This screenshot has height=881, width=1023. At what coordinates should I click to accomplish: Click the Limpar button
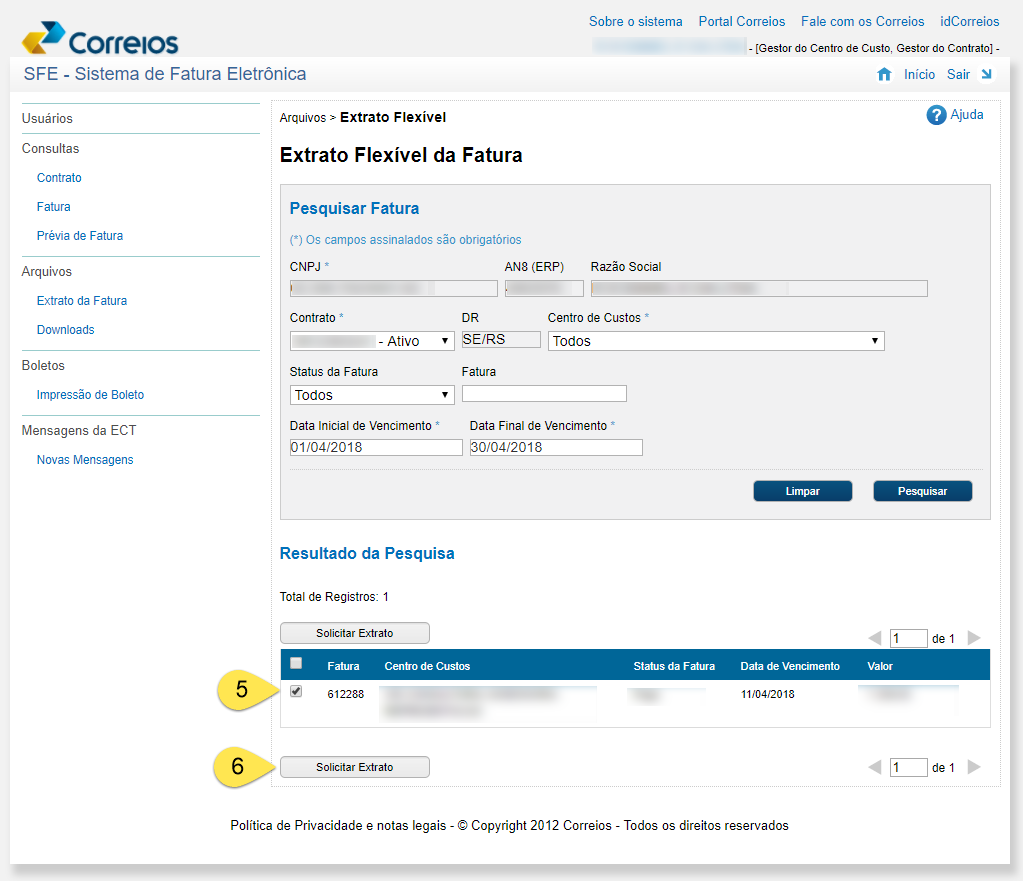pos(802,491)
